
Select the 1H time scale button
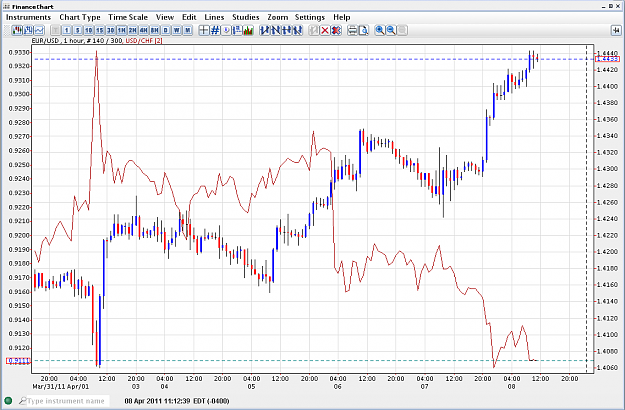122,30
